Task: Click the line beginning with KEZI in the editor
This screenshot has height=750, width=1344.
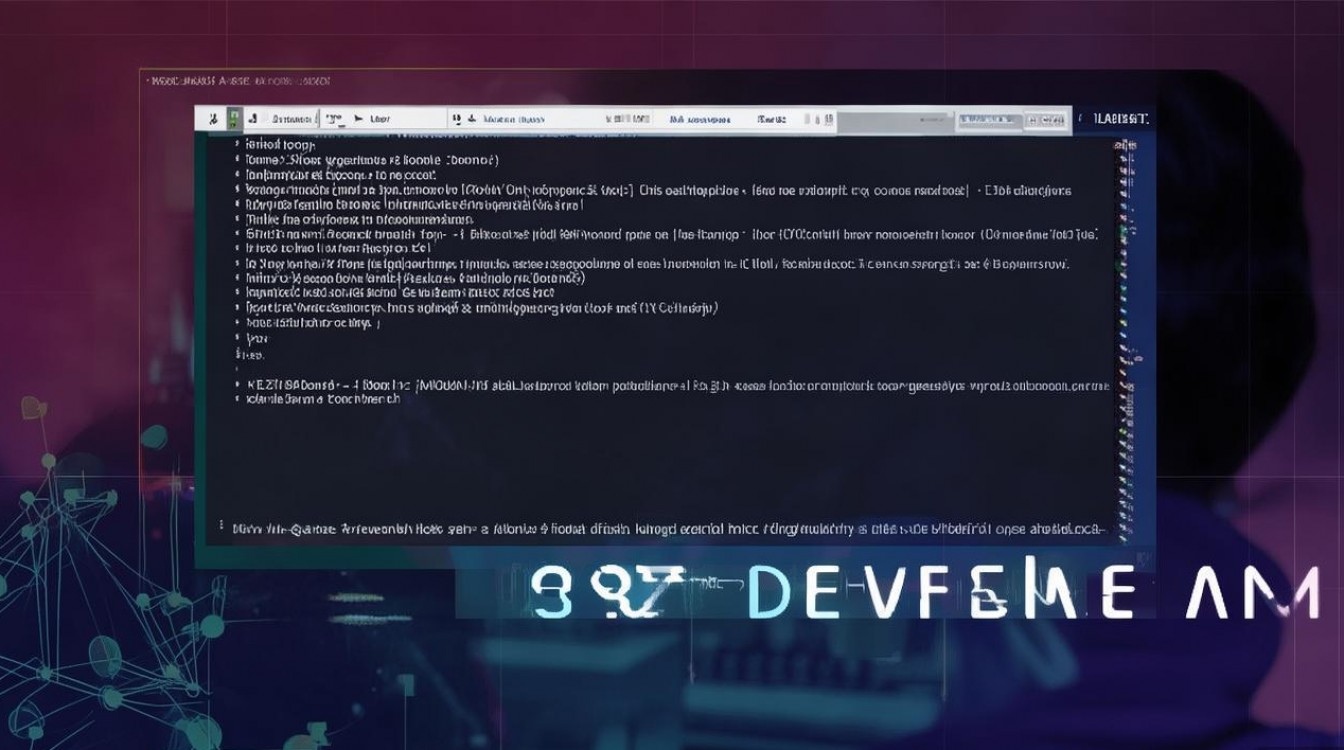Action: tap(670, 384)
